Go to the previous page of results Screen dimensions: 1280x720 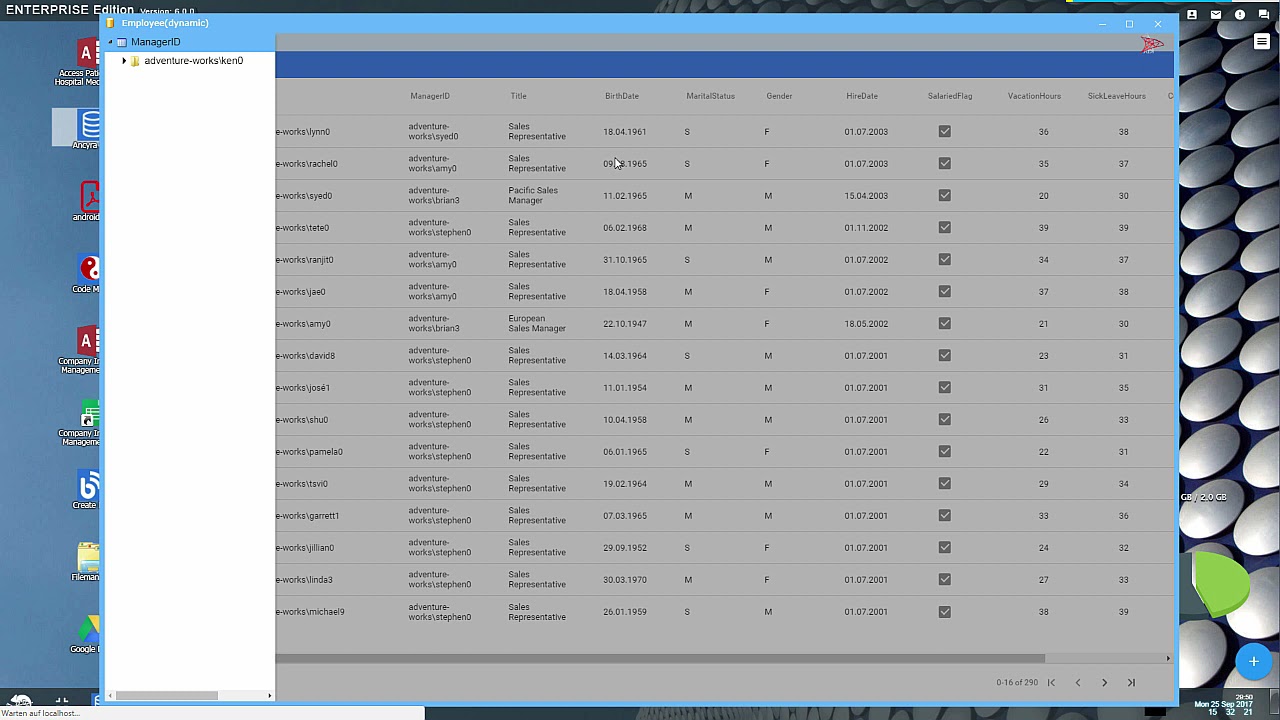point(1078,682)
